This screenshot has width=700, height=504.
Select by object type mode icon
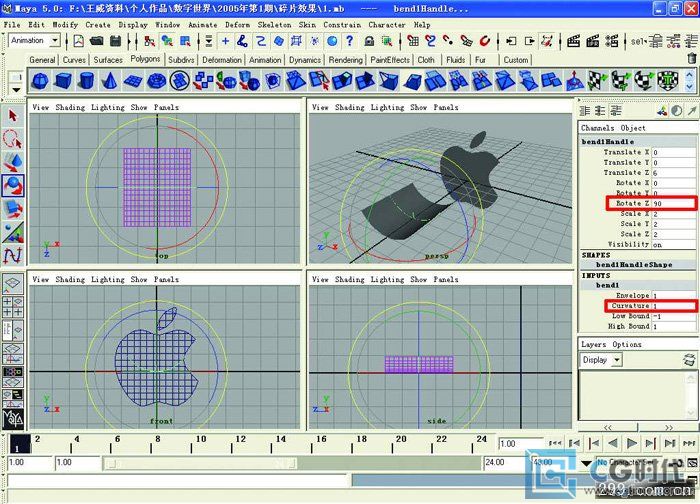point(167,41)
